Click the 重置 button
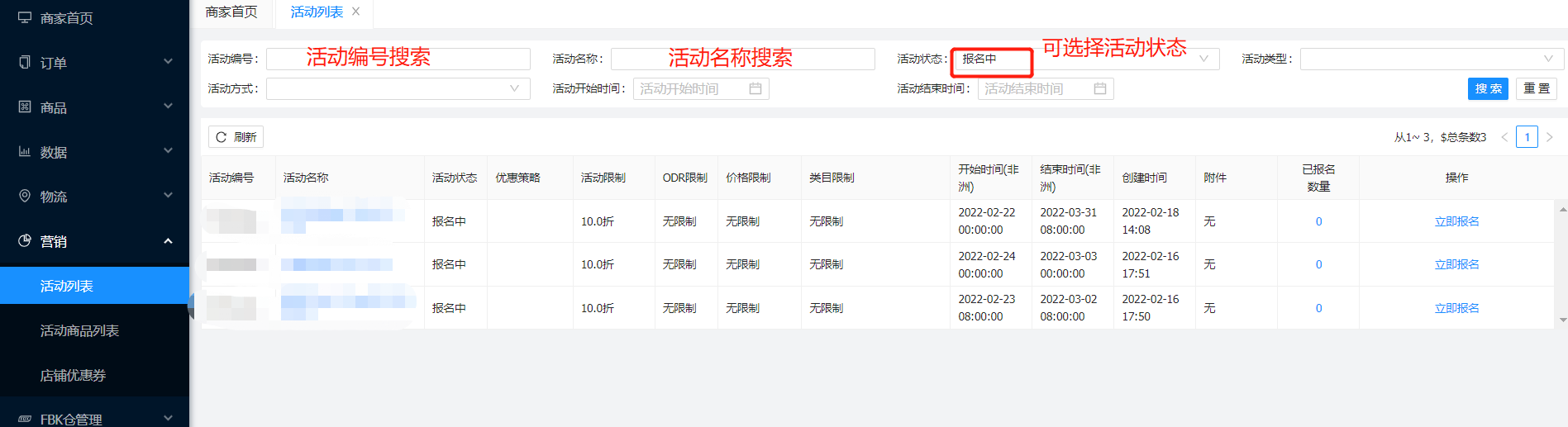The height and width of the screenshot is (427, 1568). coord(1537,88)
